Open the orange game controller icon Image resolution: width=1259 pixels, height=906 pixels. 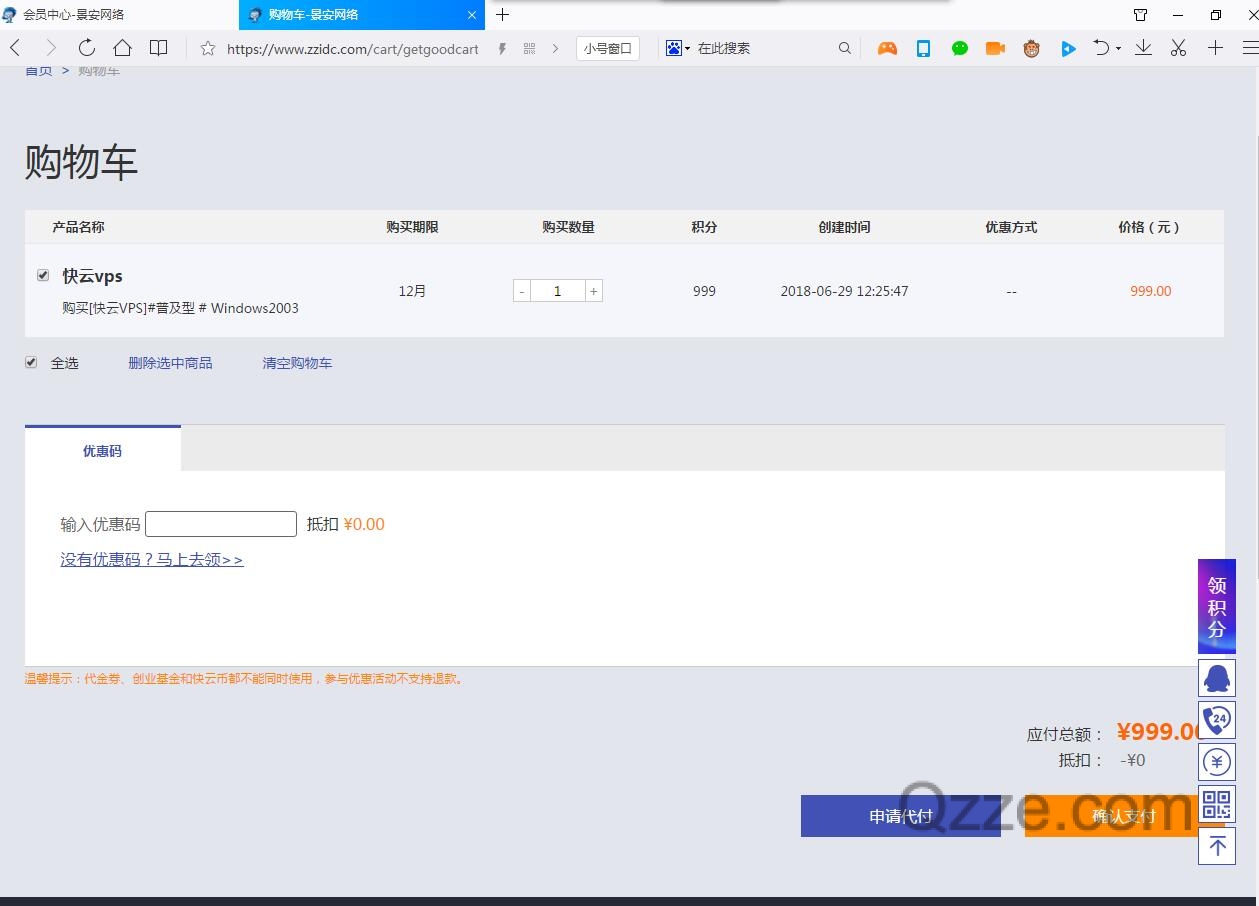point(887,48)
